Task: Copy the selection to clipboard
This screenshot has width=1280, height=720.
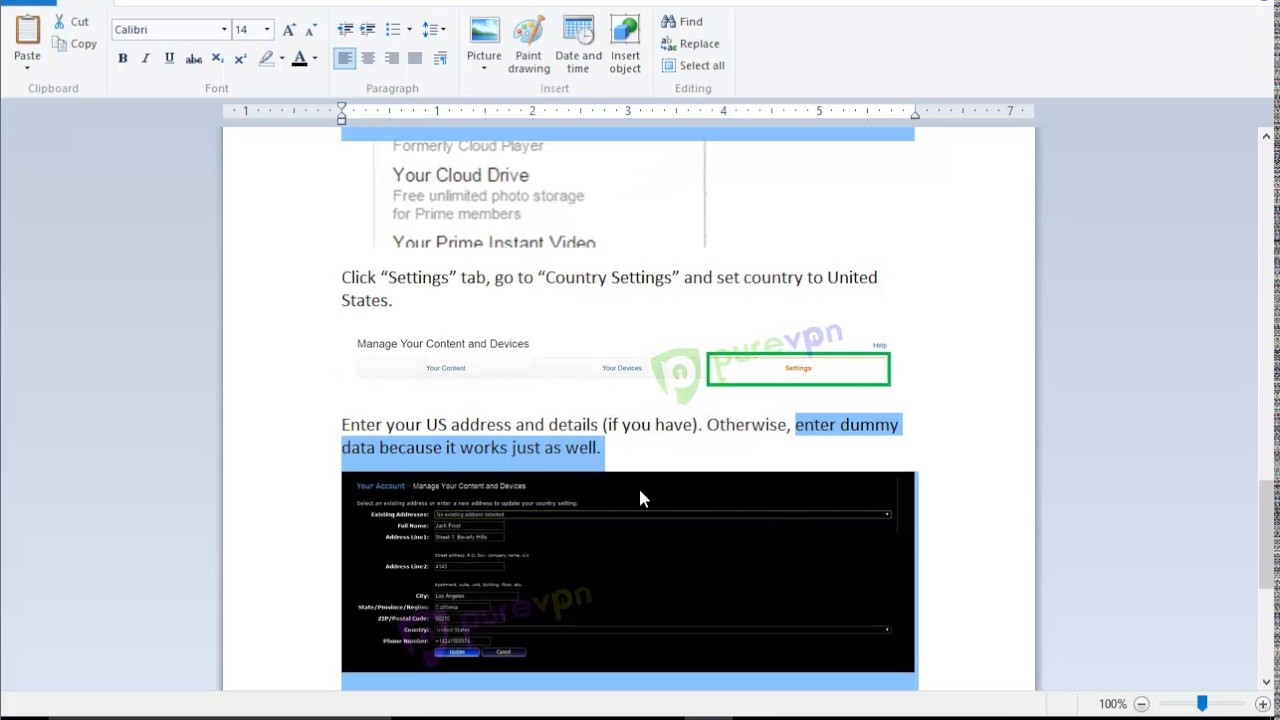Action: (74, 44)
